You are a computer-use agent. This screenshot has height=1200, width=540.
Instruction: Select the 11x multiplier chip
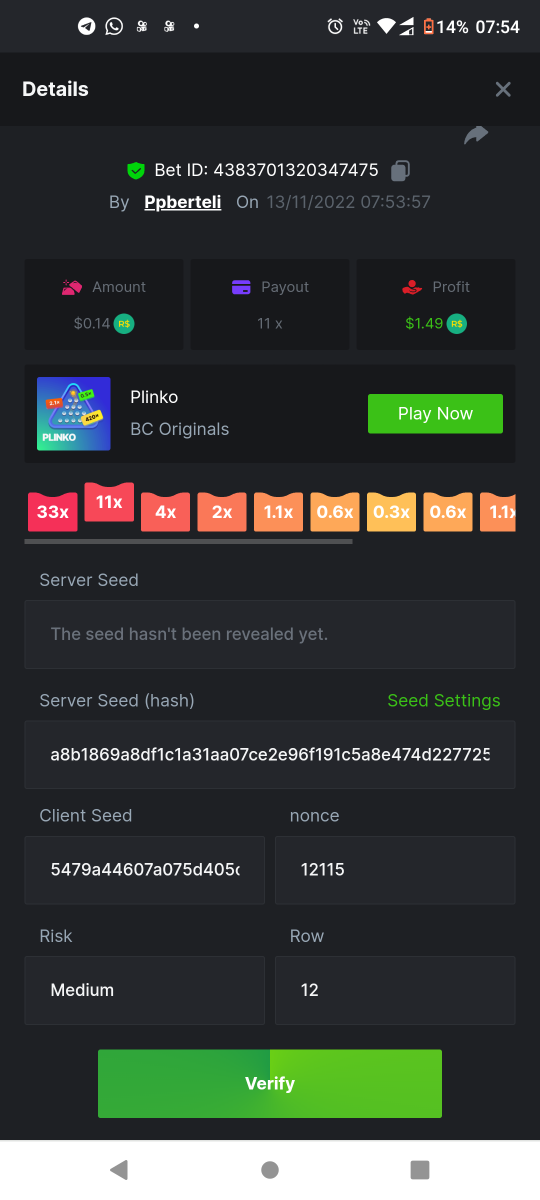(x=109, y=502)
